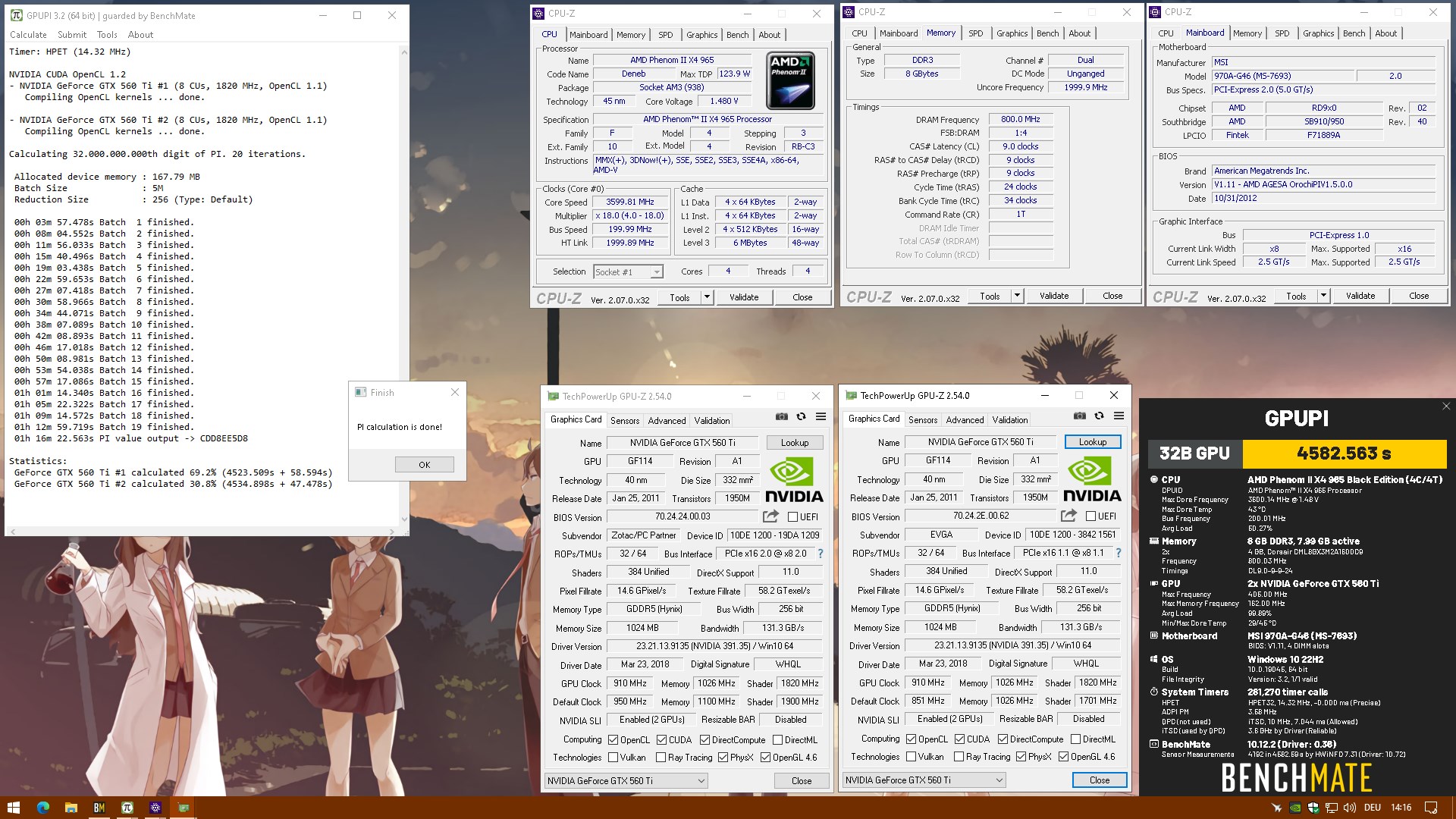Image resolution: width=1456 pixels, height=819 pixels.
Task: Switch to SPD tab in CPU-Z CPU window
Action: tap(665, 35)
